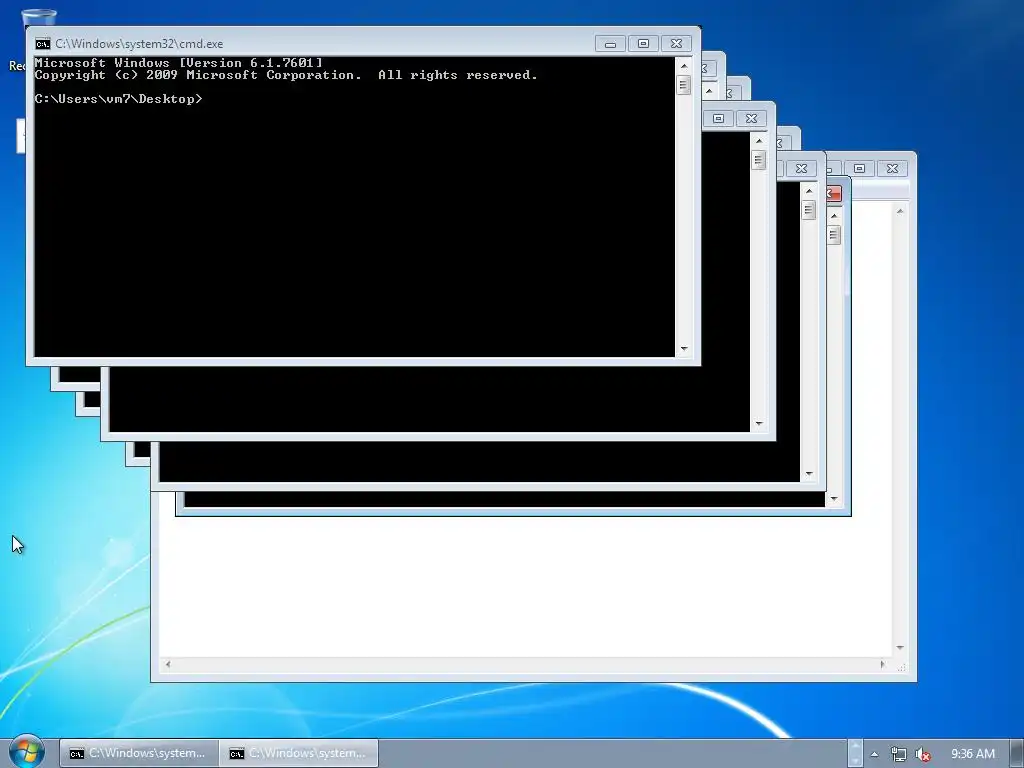Click scroll-down arrow in front cmd.exe window
The width and height of the screenshot is (1024, 768).
pyautogui.click(x=684, y=349)
